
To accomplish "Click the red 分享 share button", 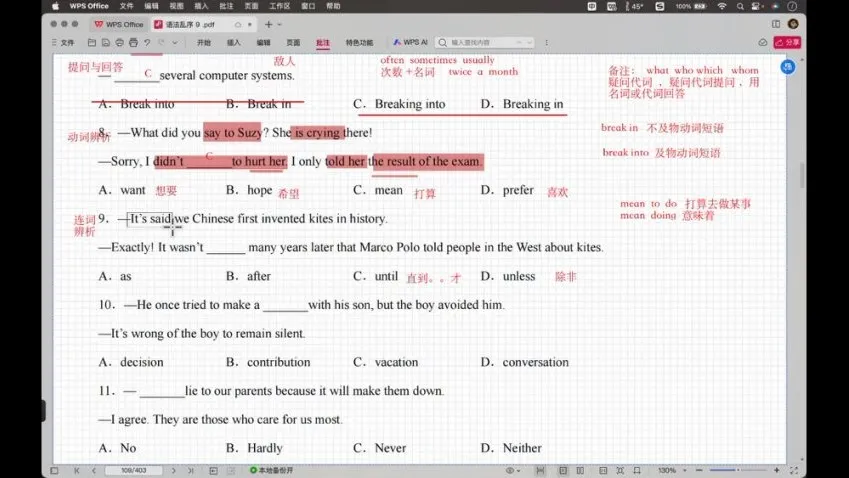I will coord(791,43).
